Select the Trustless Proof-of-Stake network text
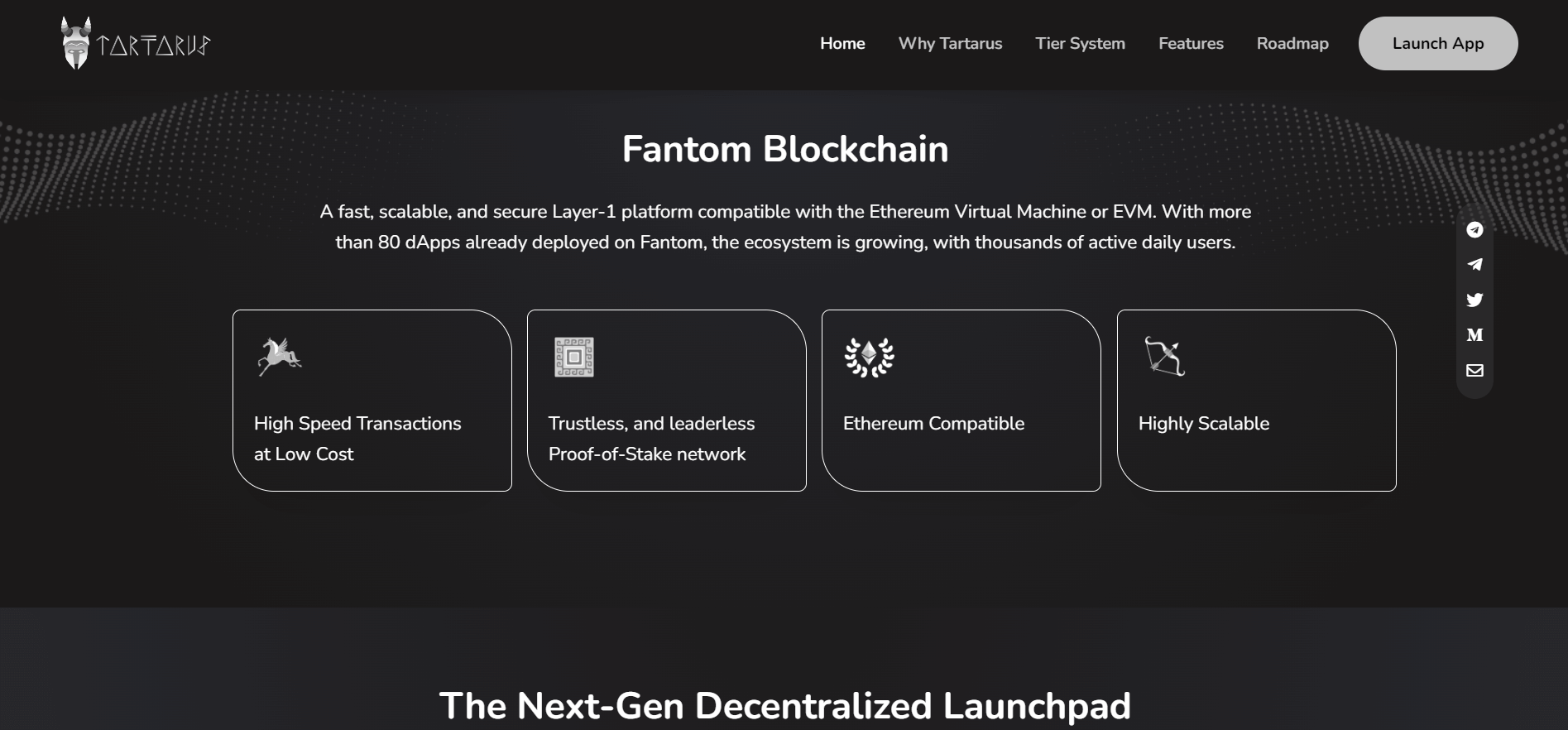Image resolution: width=1568 pixels, height=730 pixels. click(651, 439)
